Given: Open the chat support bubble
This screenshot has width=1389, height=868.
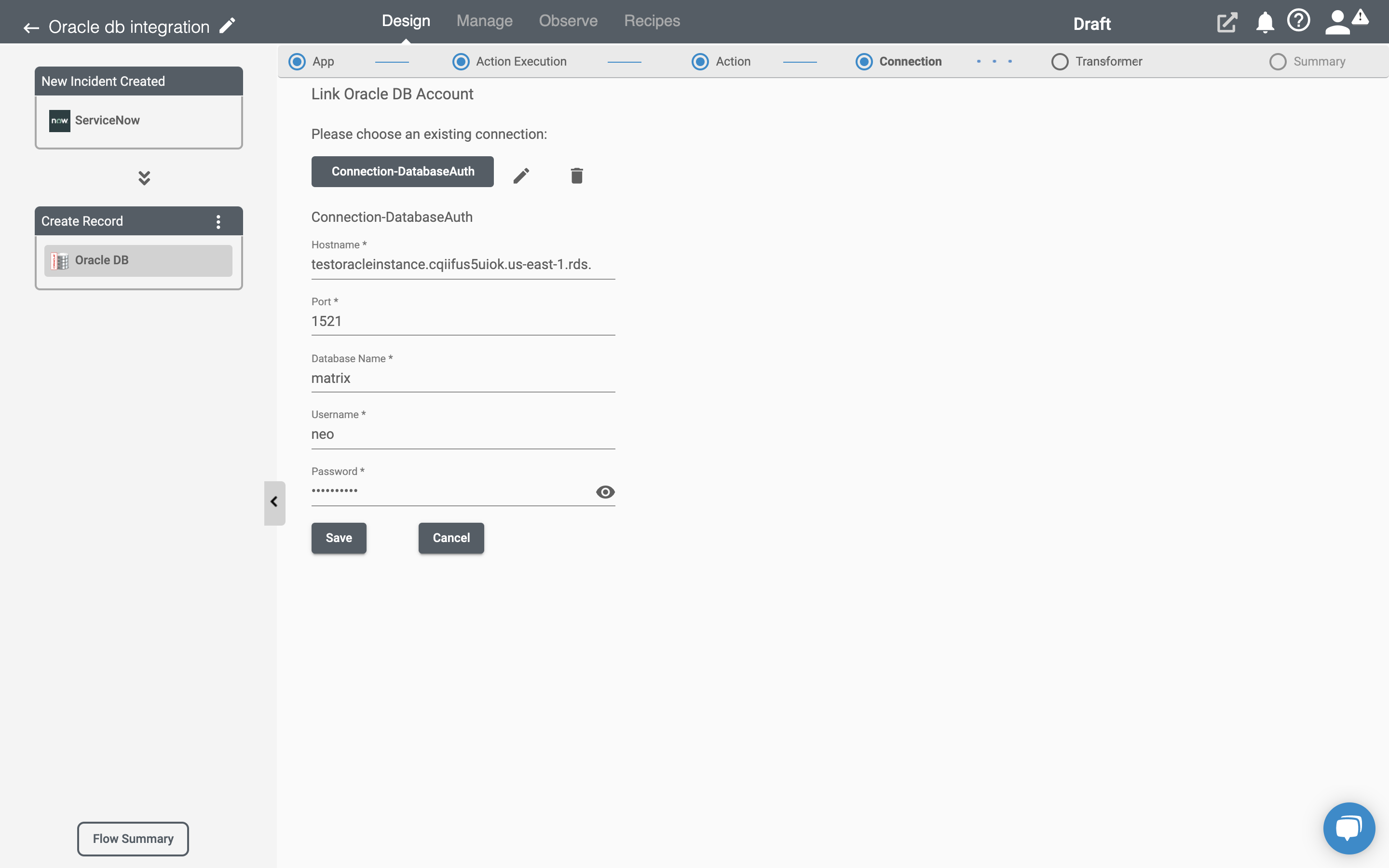Looking at the screenshot, I should [1349, 828].
